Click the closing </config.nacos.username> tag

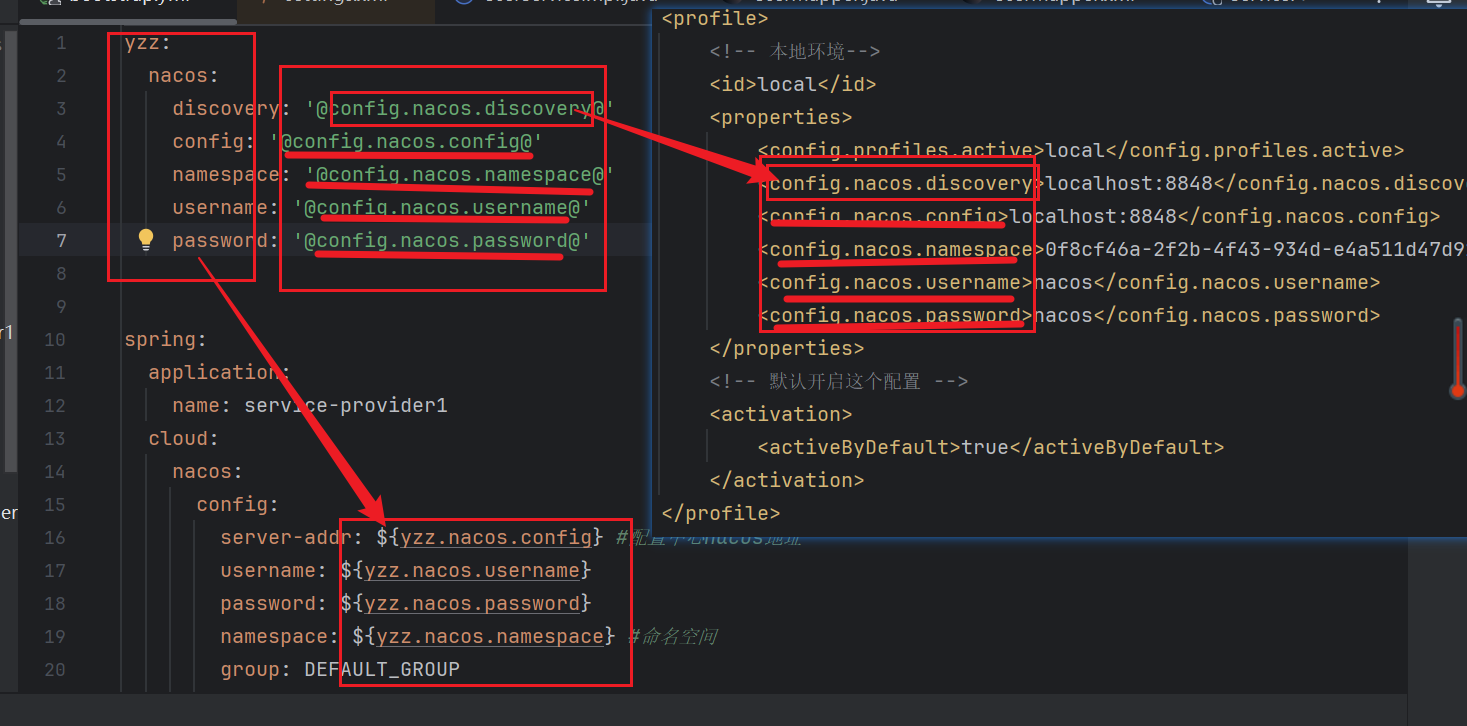pyautogui.click(x=1237, y=282)
